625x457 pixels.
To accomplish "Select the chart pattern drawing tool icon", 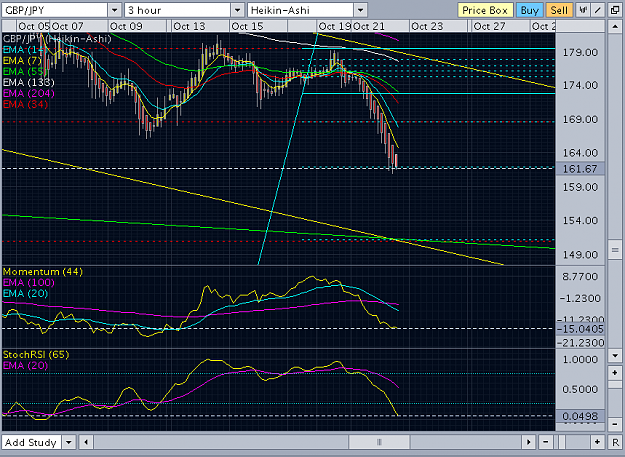I will point(583,10).
